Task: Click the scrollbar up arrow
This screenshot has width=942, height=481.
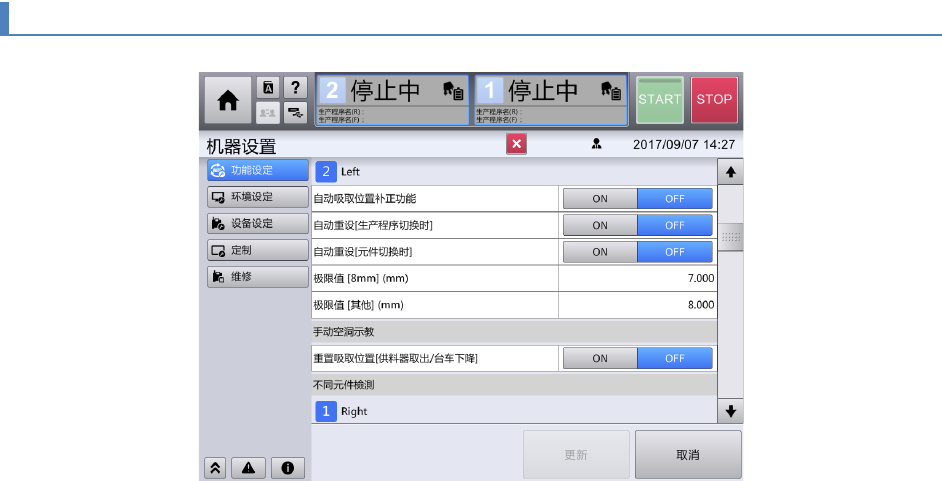Action: [731, 172]
